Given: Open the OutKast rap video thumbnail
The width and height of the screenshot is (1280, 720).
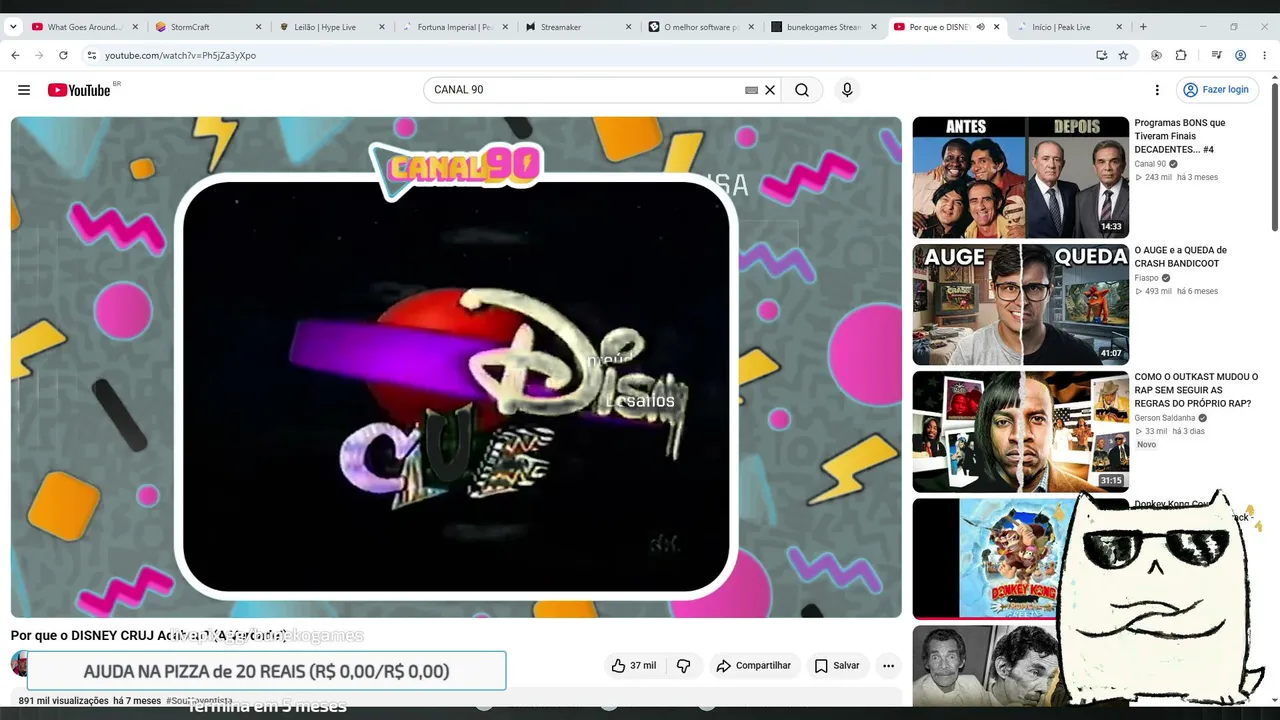Looking at the screenshot, I should click(x=1020, y=431).
